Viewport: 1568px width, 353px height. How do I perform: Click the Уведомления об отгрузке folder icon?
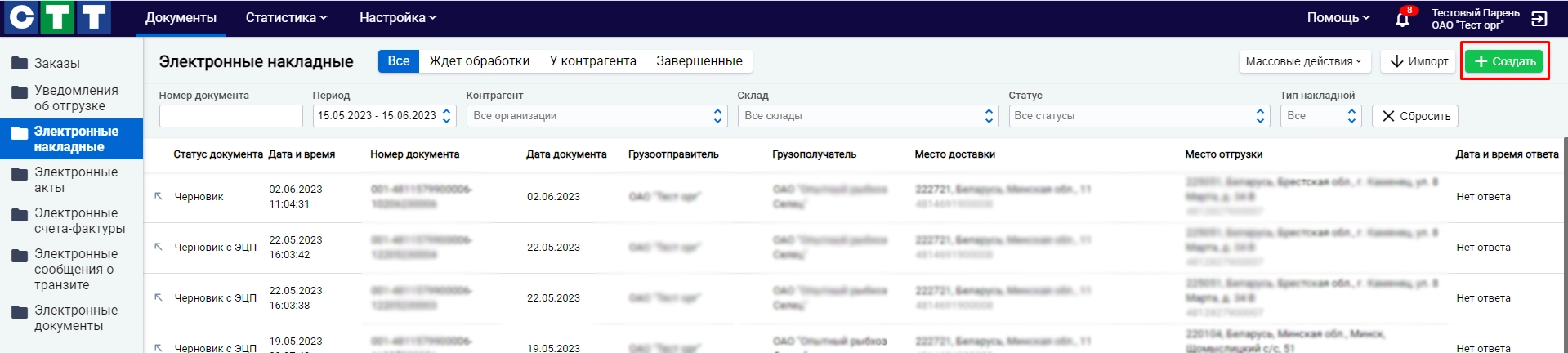coord(20,92)
